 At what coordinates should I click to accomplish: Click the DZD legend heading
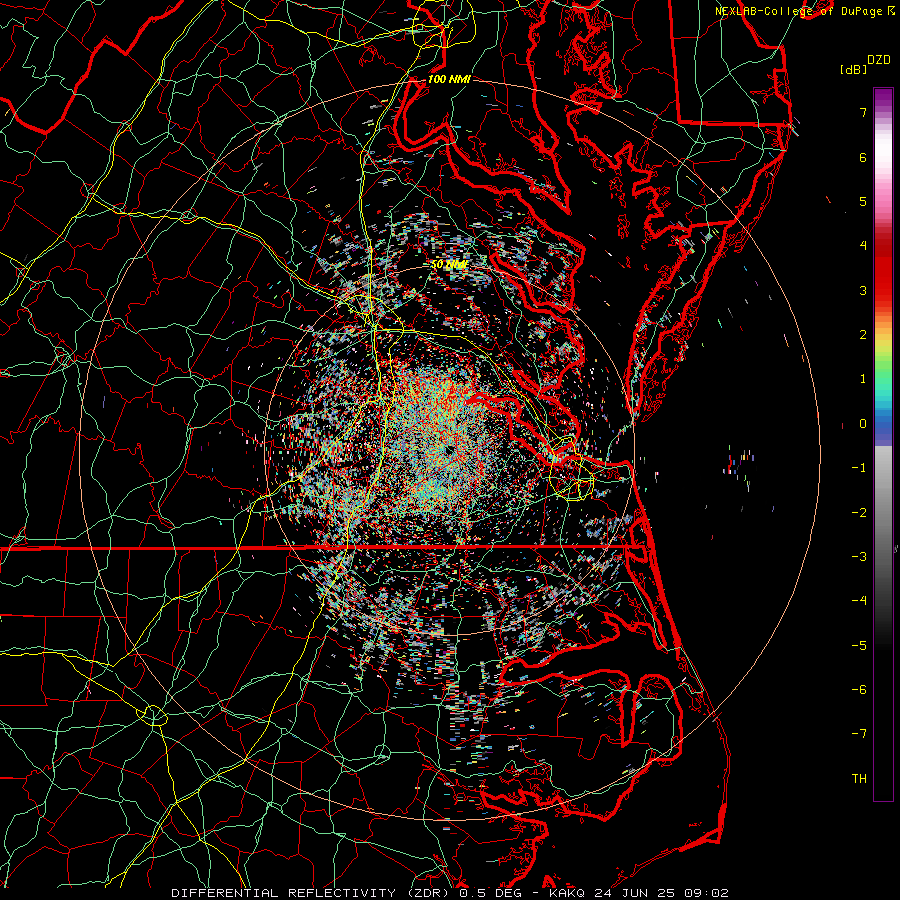coord(878,60)
